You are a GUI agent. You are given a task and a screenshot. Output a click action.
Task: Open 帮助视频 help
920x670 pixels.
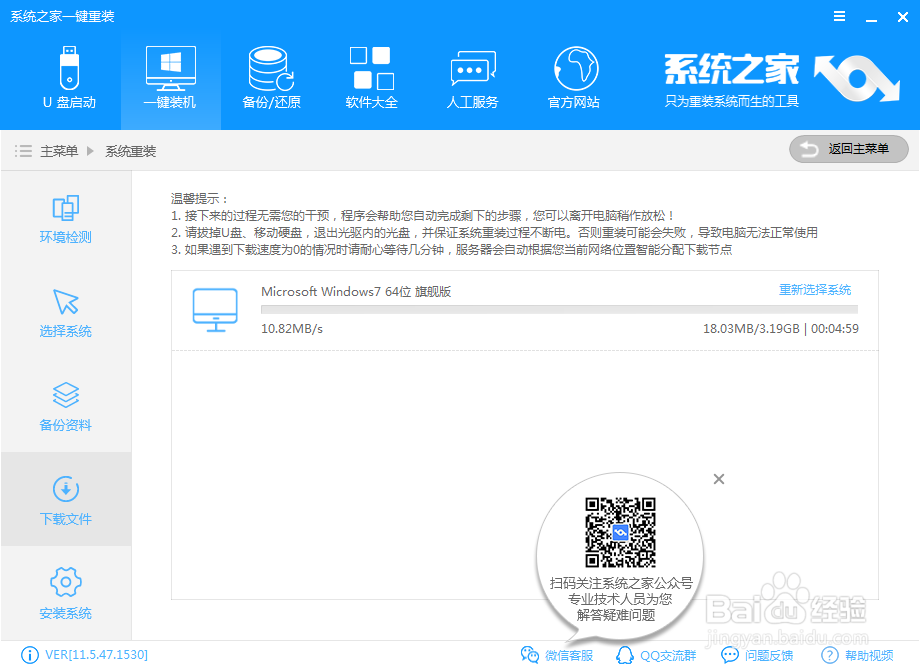857,655
